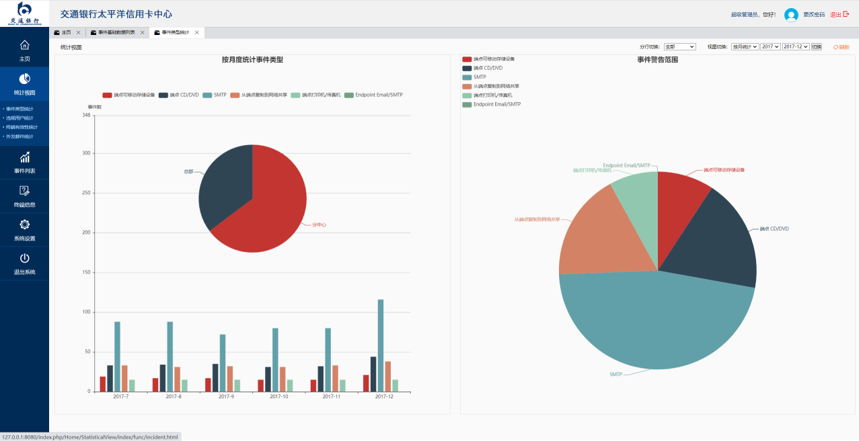Click the red logout link in header

point(838,15)
